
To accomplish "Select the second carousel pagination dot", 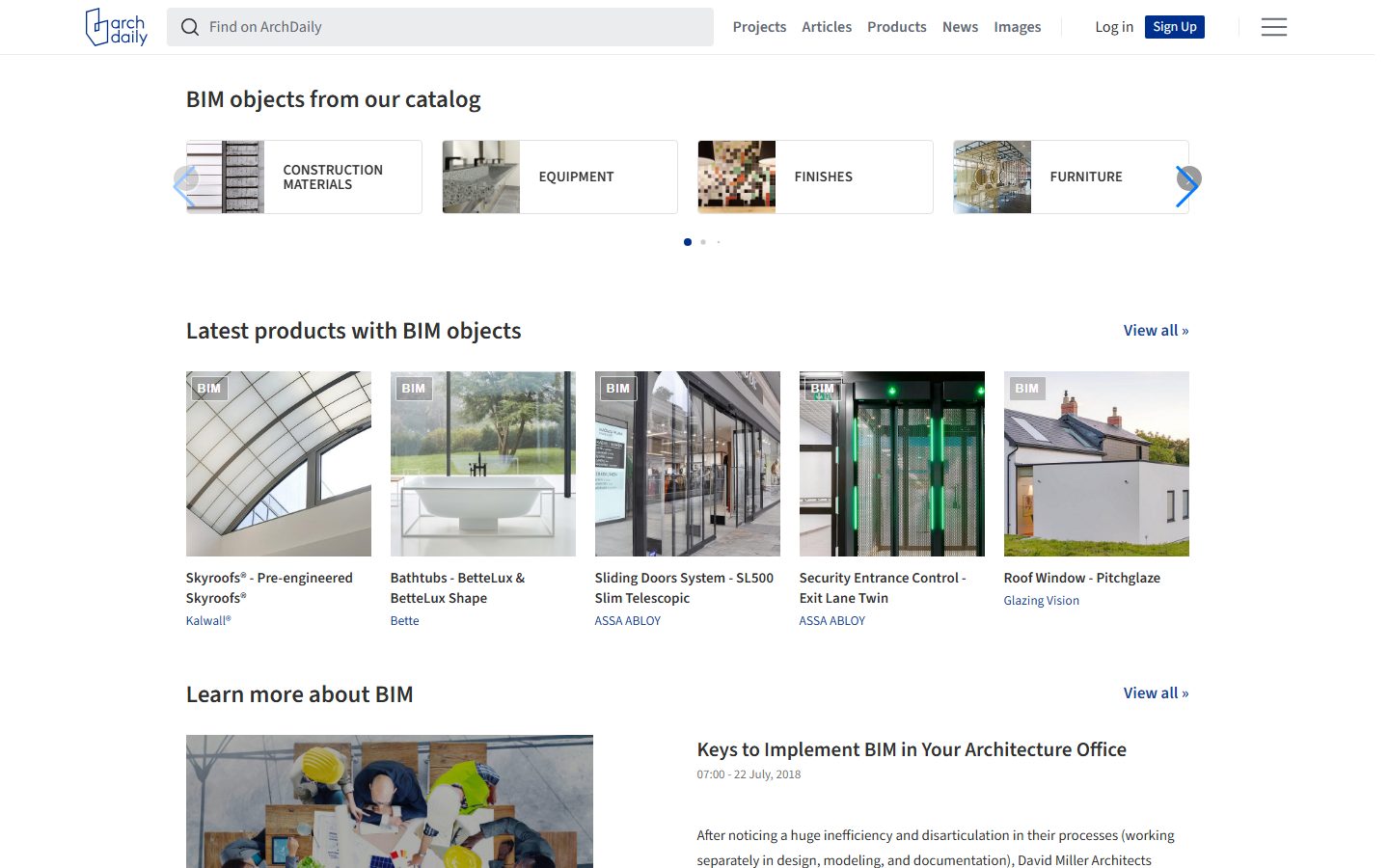I will (x=703, y=242).
